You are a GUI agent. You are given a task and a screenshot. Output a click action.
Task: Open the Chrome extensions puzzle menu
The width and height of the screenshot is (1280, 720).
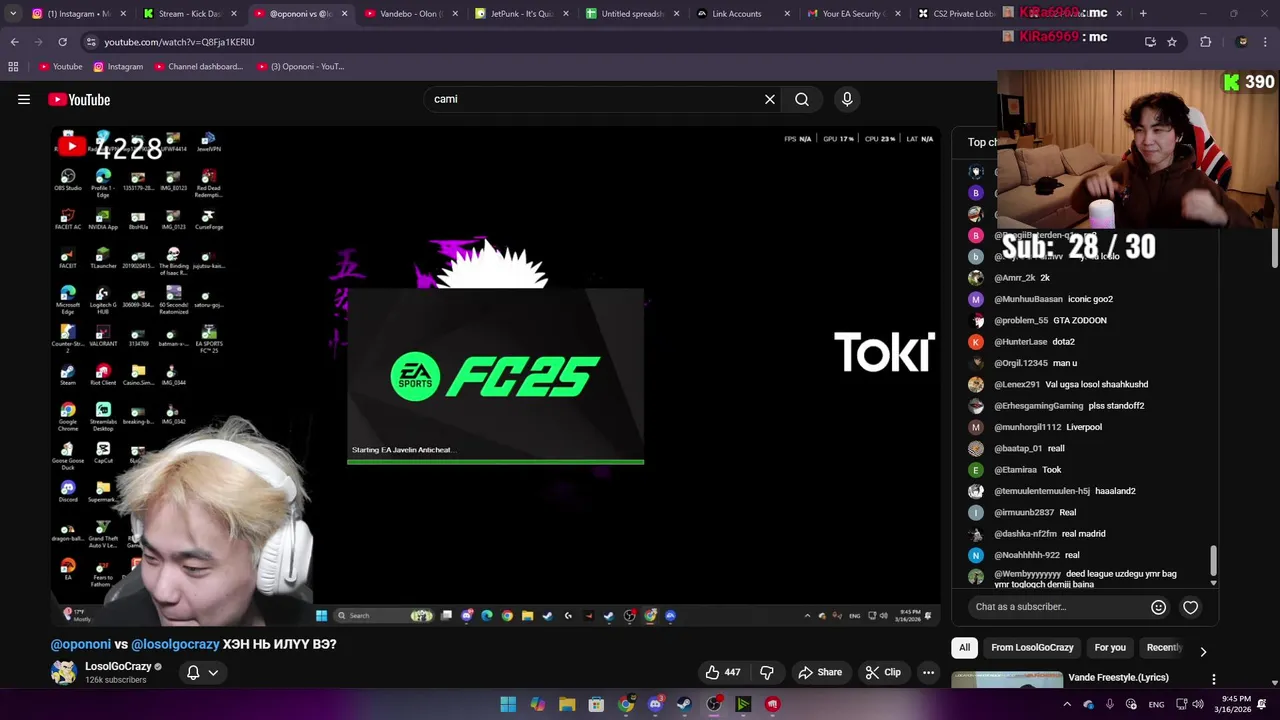click(1205, 42)
